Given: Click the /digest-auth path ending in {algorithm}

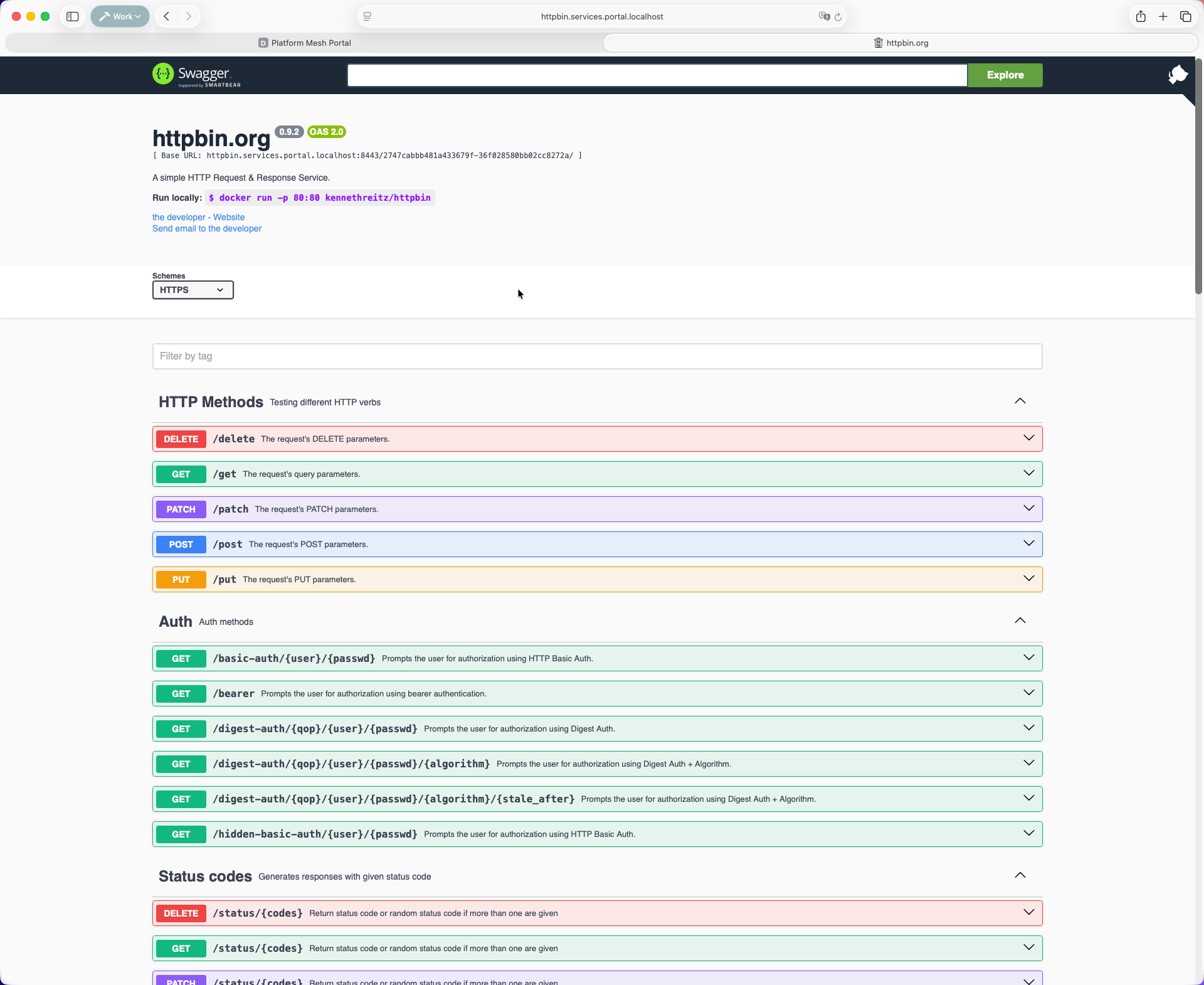Looking at the screenshot, I should tap(351, 764).
